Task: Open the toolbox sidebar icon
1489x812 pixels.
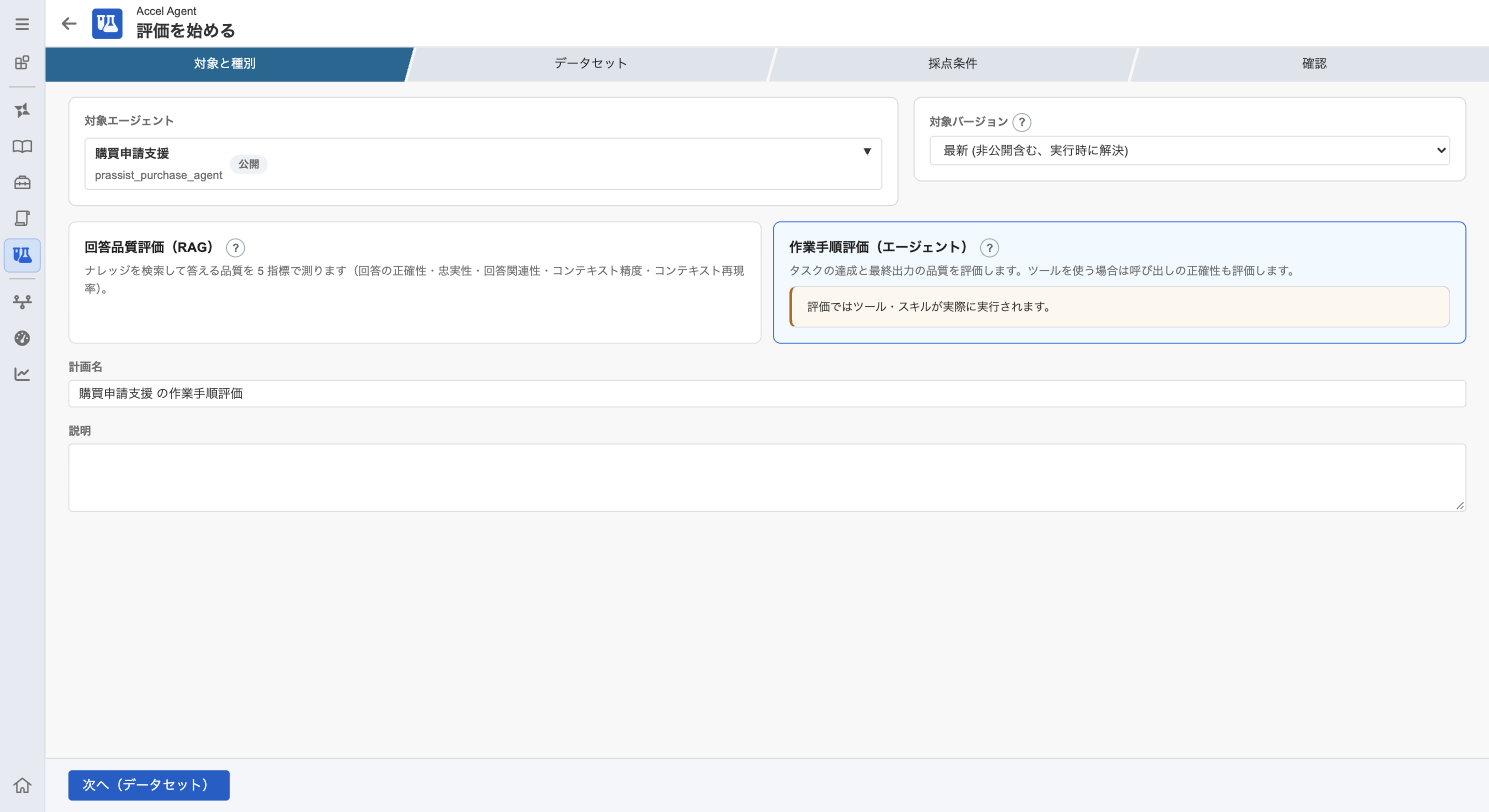Action: [22, 182]
